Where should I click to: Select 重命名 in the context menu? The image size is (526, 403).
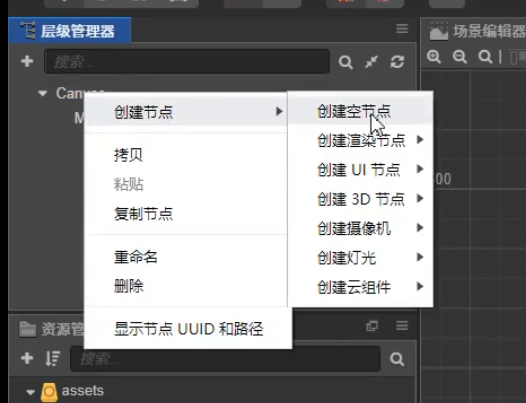pyautogui.click(x=186, y=257)
